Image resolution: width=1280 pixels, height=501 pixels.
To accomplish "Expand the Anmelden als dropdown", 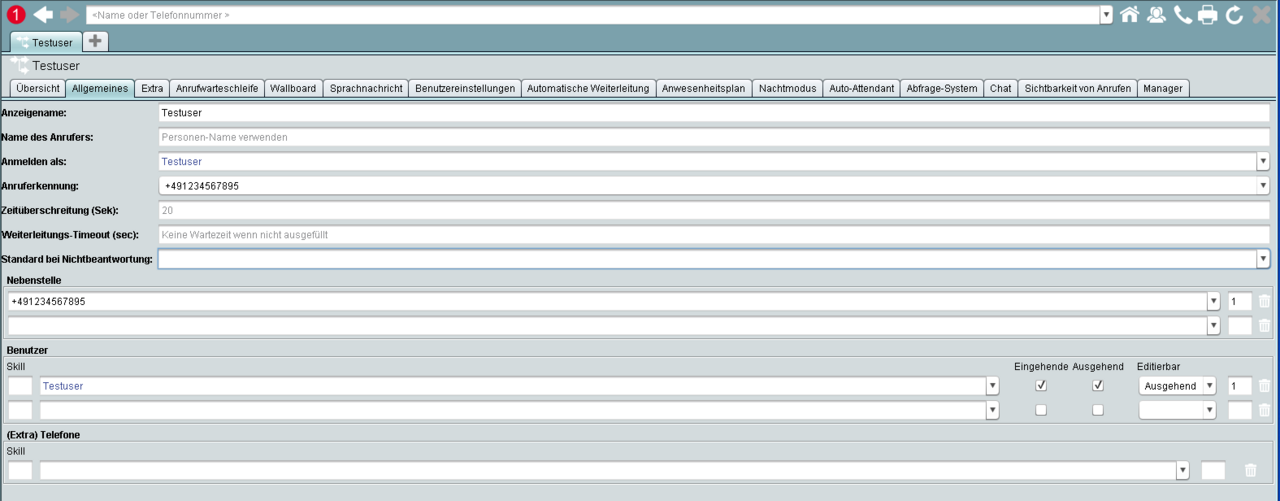I will click(1262, 161).
